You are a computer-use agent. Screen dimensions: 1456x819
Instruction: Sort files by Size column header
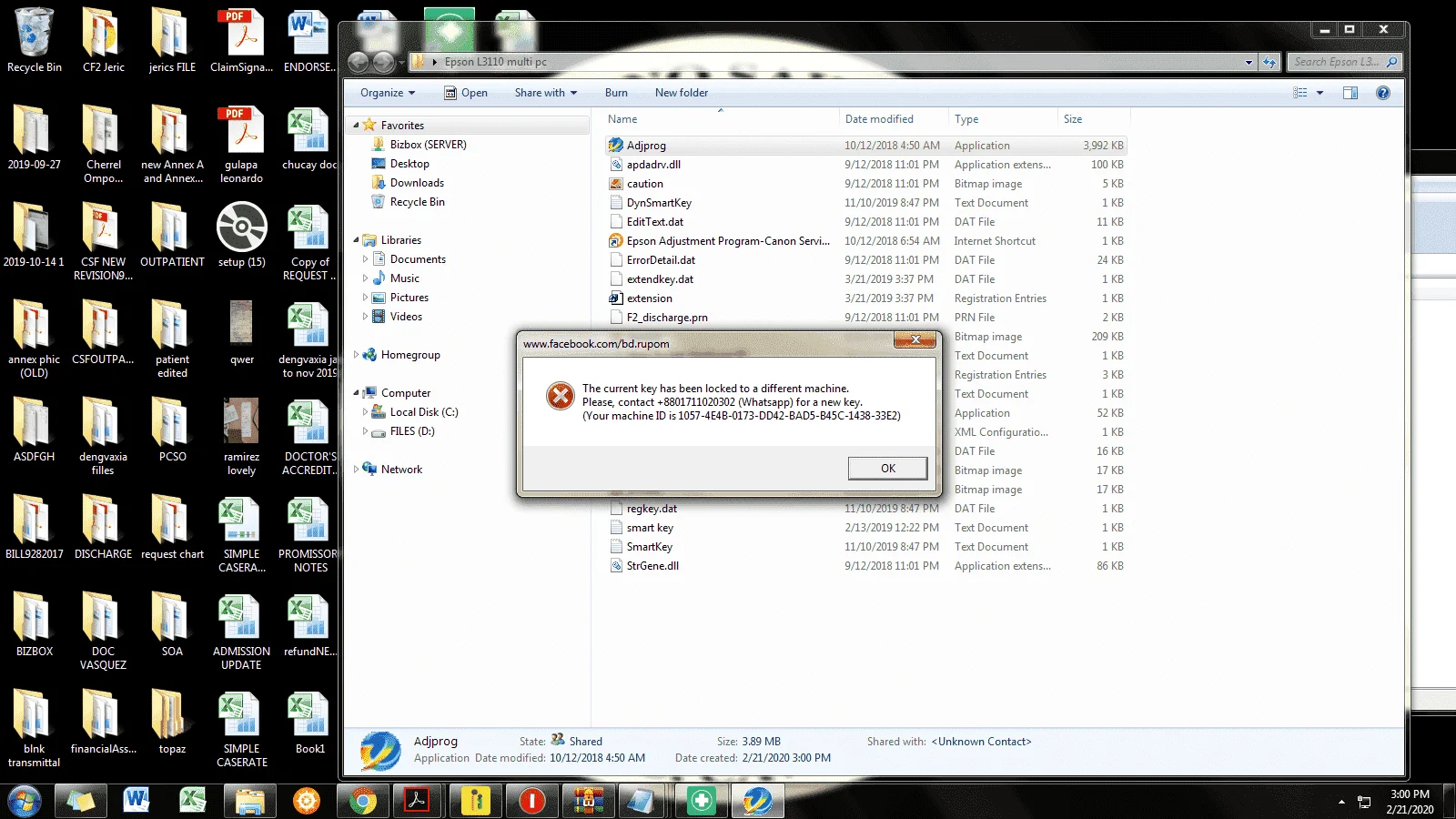click(x=1093, y=119)
